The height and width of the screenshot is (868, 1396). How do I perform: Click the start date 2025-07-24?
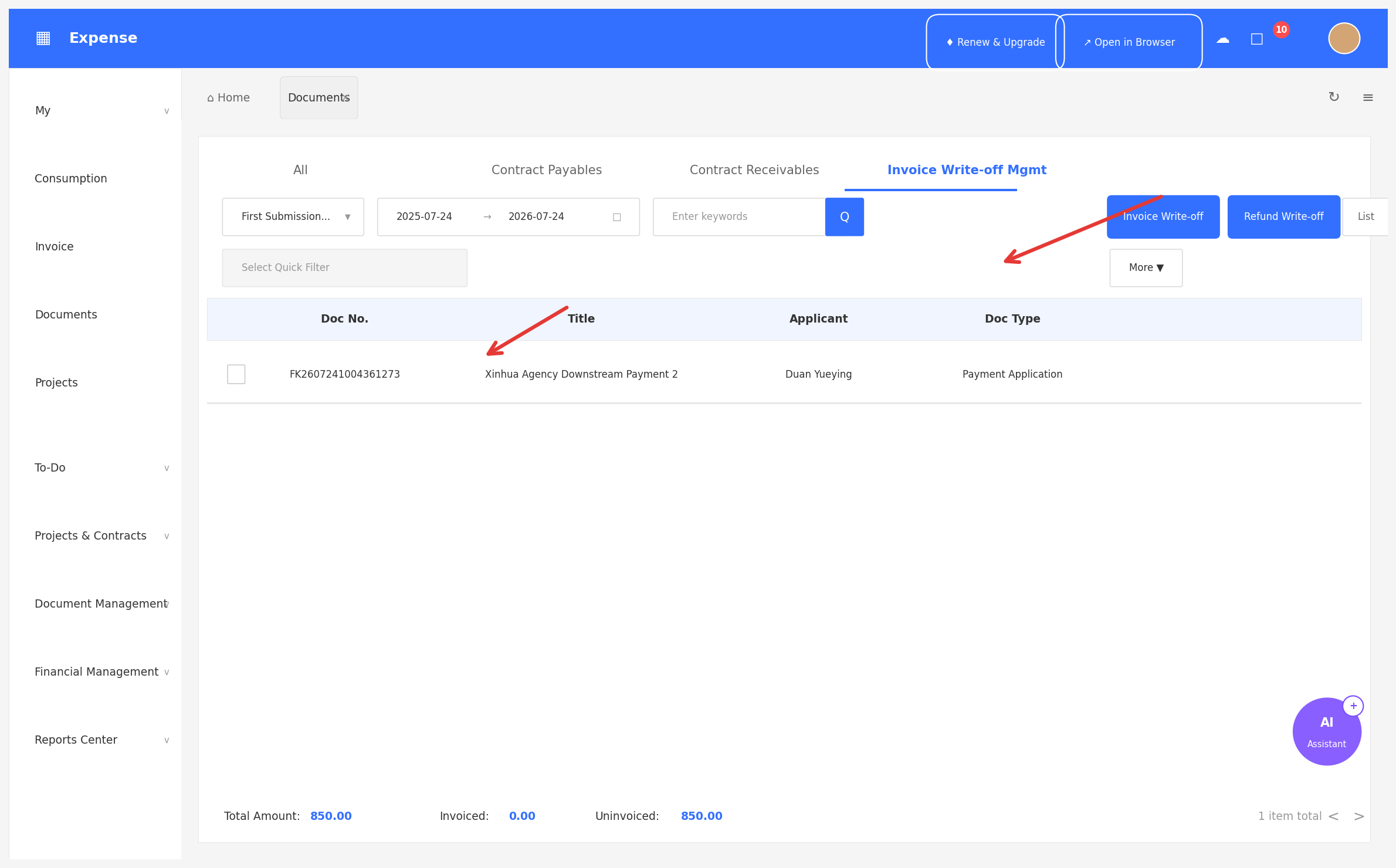click(424, 217)
